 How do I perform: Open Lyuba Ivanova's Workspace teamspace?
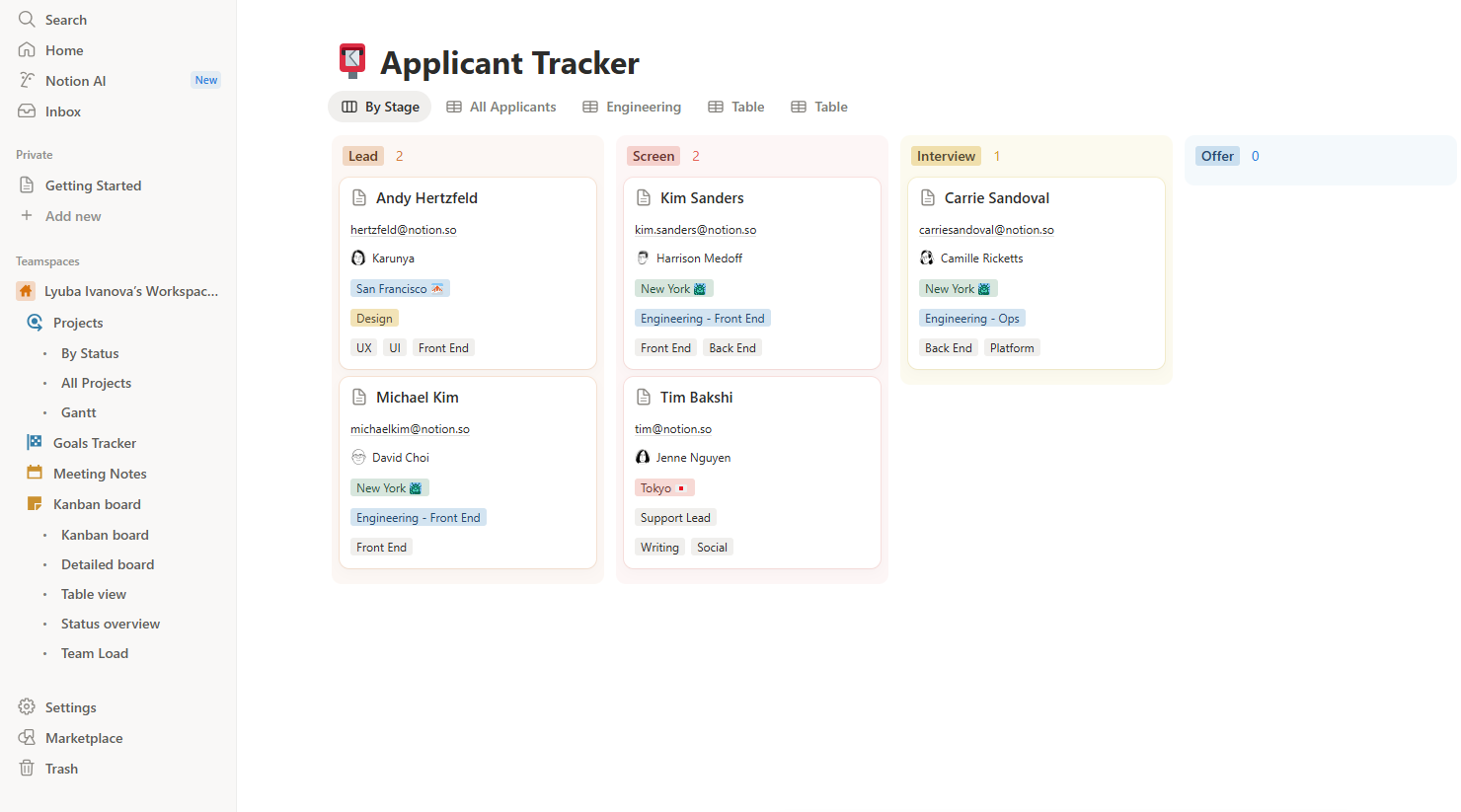(130, 291)
